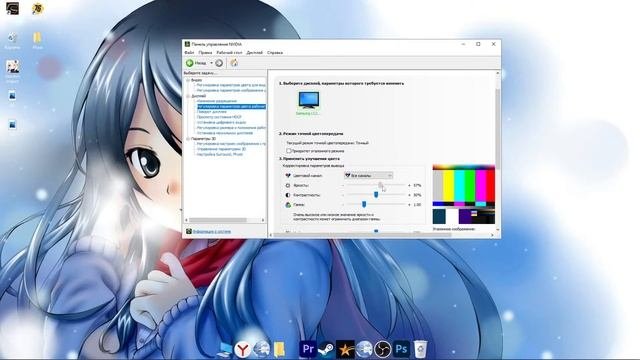640x360 pixels.
Task: Open the image file icon below the anime shortcut
Action: click(12, 97)
